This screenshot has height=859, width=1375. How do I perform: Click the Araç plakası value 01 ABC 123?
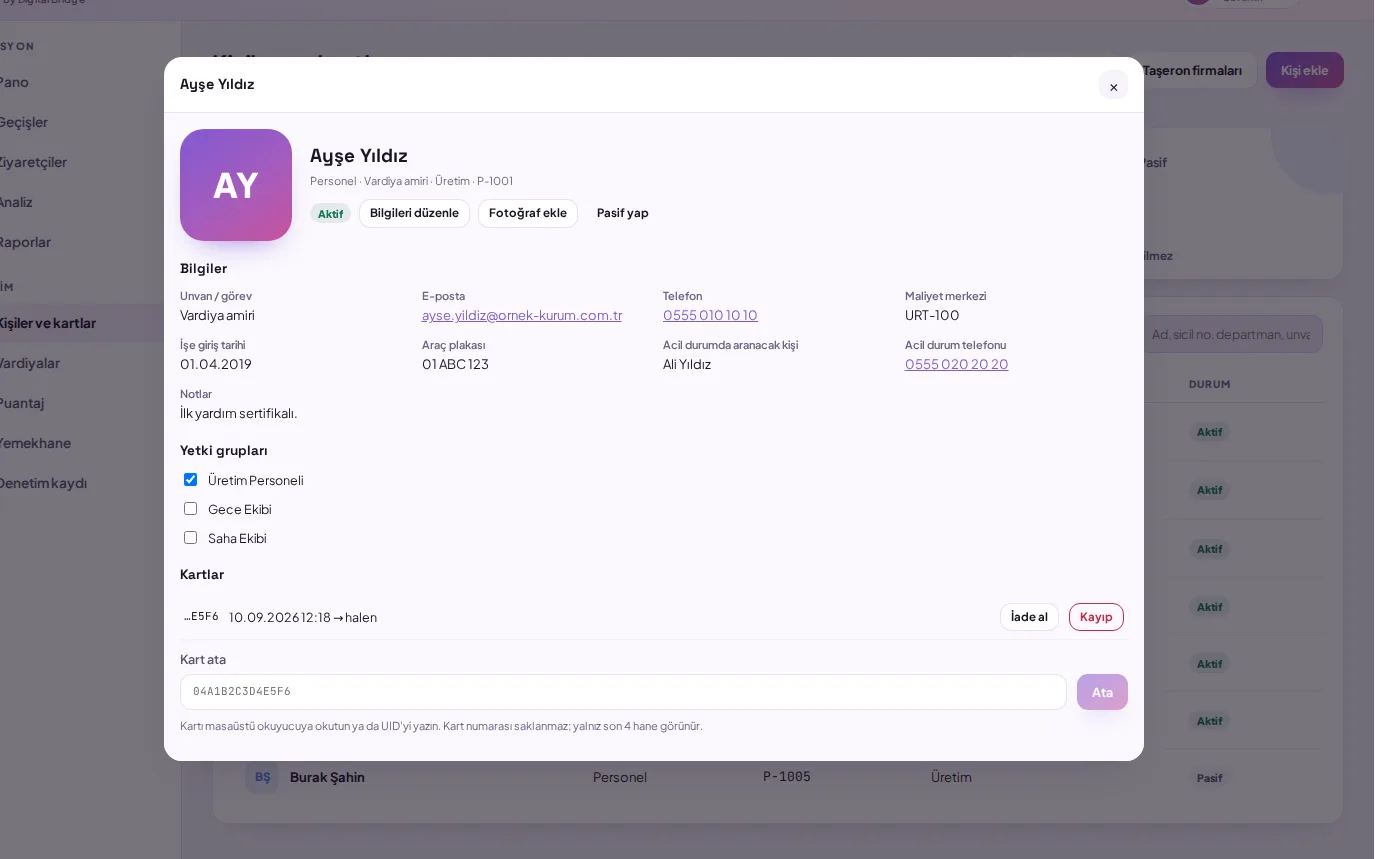[x=455, y=364]
